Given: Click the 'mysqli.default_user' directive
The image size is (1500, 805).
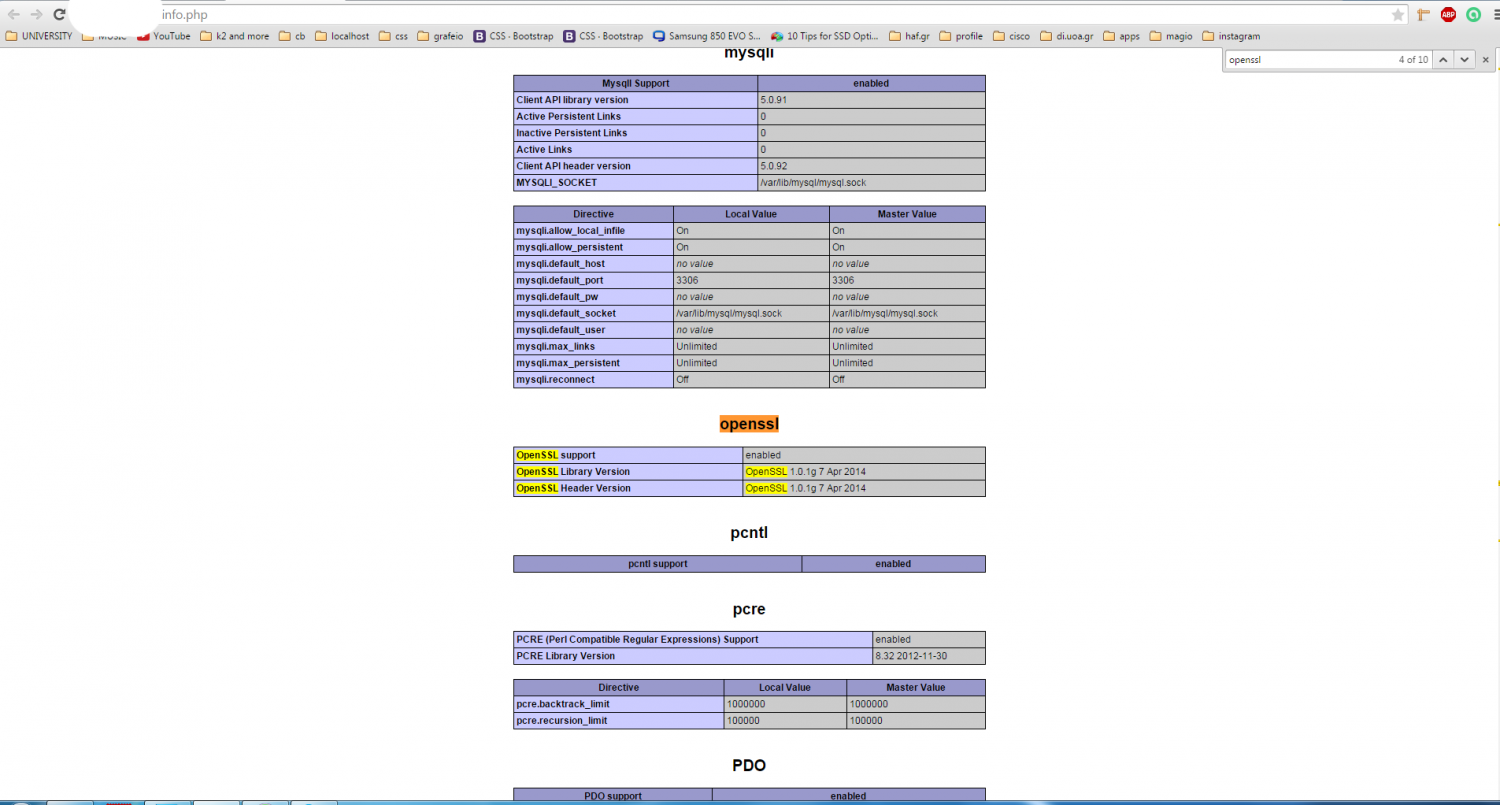Looking at the screenshot, I should [593, 330].
